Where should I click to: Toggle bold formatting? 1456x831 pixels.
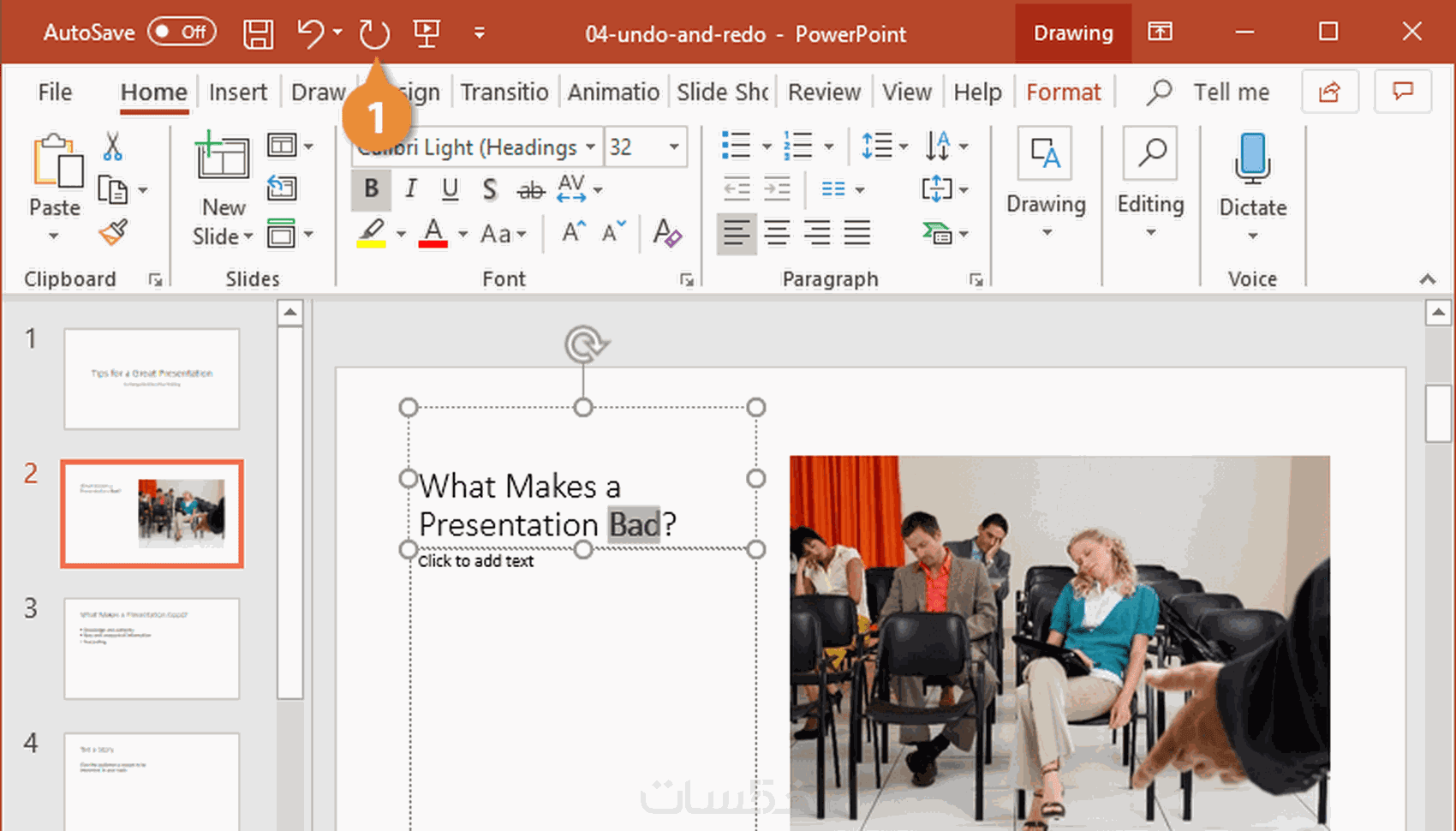point(371,189)
